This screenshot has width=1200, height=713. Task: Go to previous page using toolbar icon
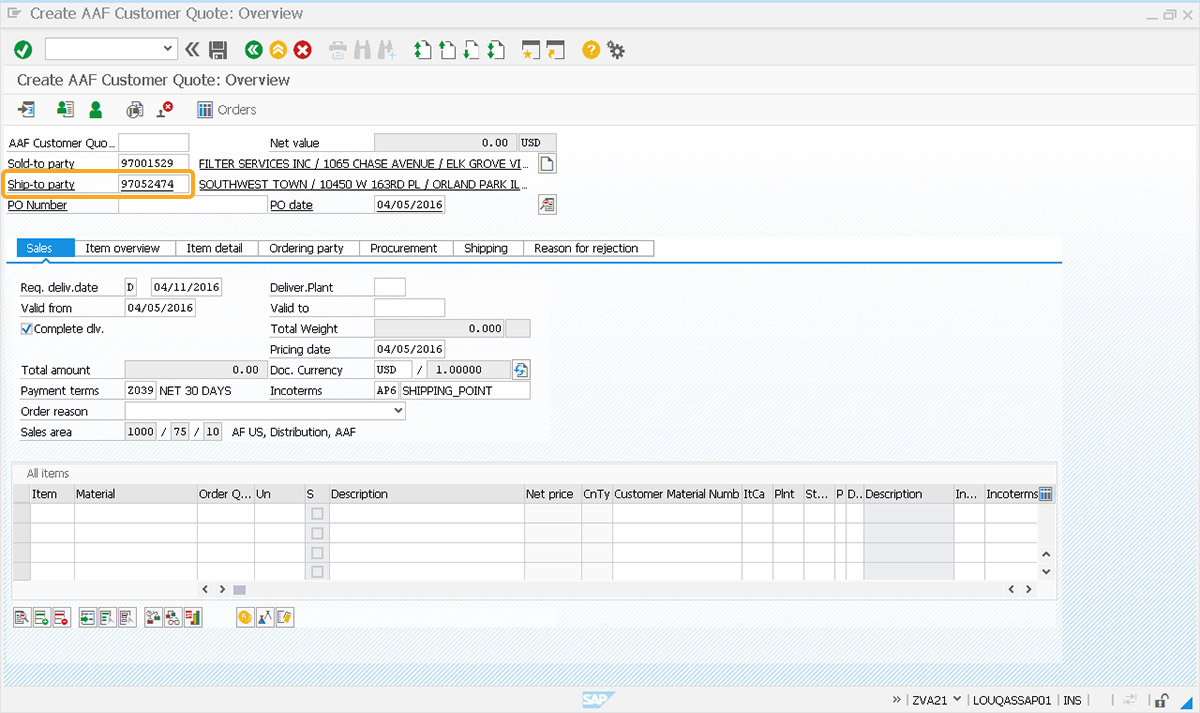(447, 49)
